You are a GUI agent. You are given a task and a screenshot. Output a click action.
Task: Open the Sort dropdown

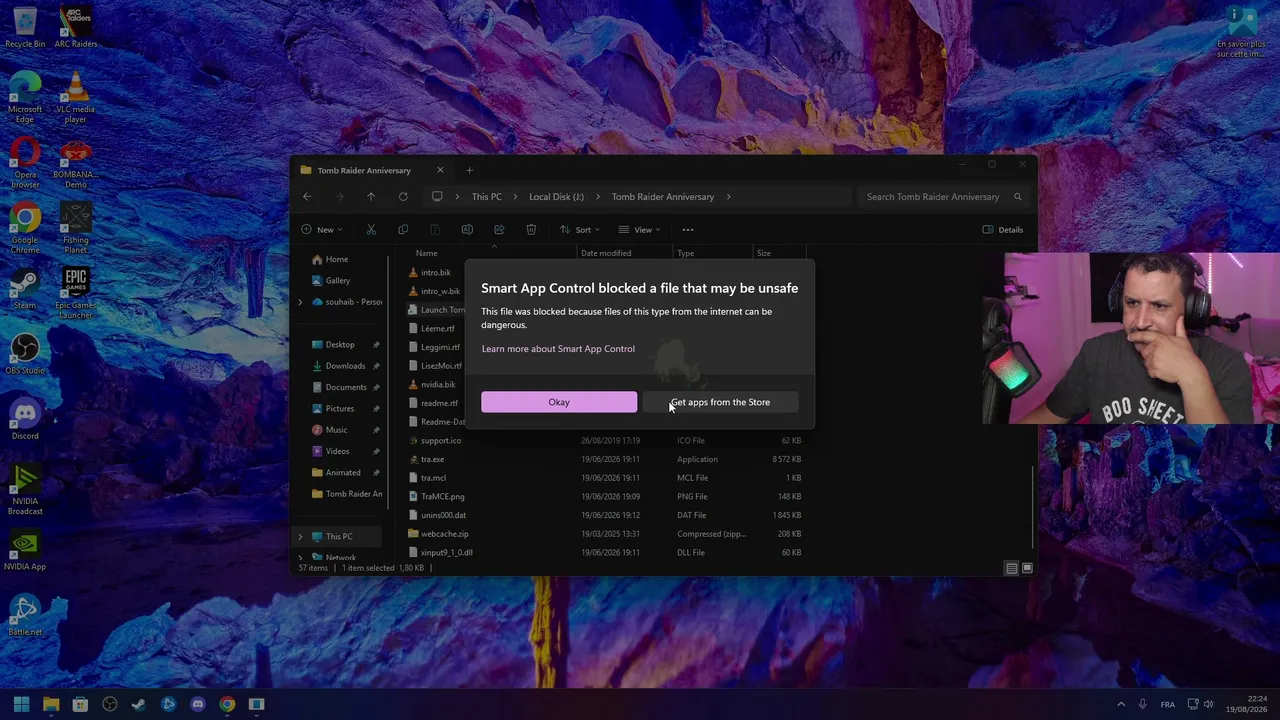coord(579,230)
